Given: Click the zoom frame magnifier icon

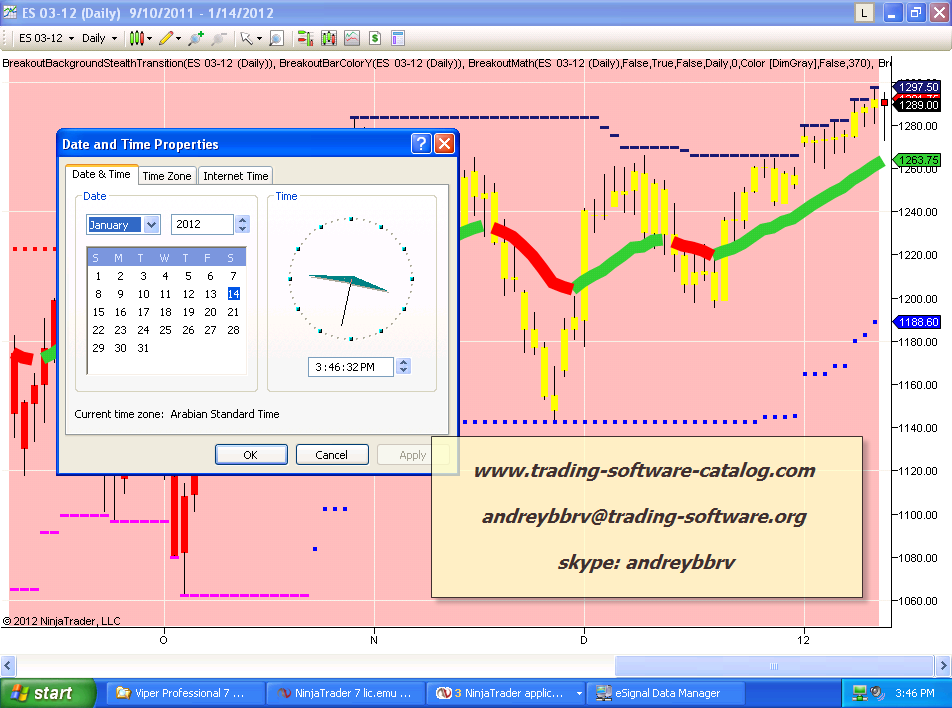Looking at the screenshot, I should [276, 38].
